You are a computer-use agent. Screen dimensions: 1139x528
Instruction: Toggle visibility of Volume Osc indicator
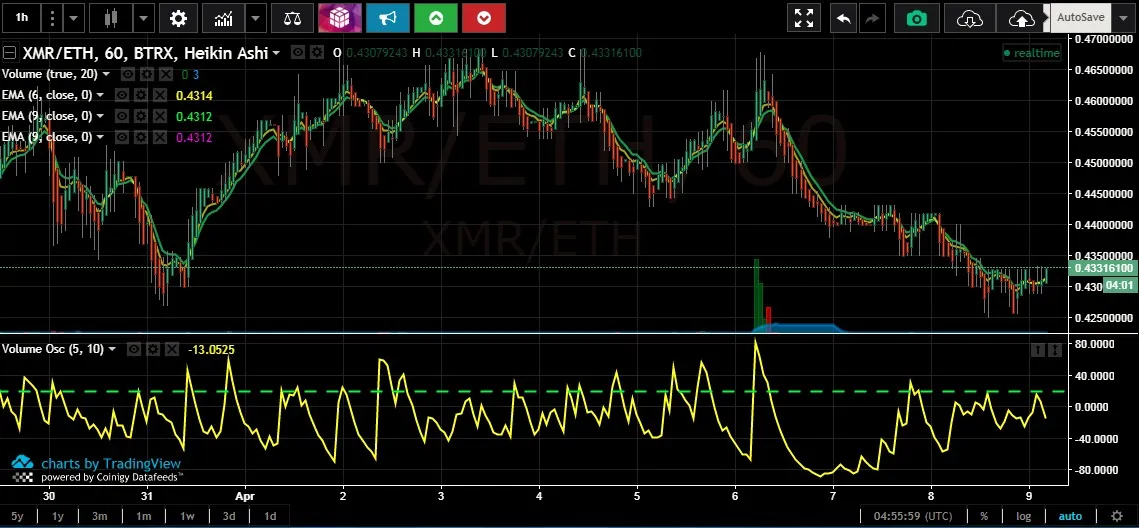click(134, 349)
